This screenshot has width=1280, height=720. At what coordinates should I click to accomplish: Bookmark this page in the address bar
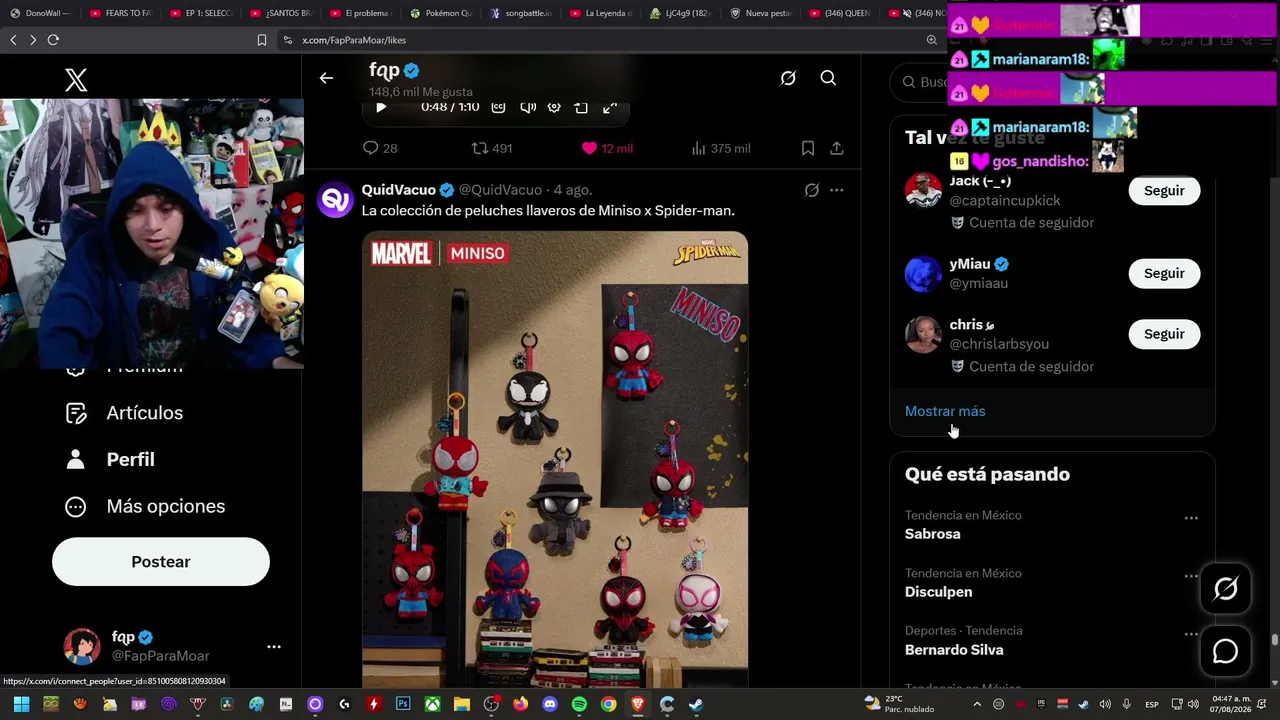coord(262,40)
